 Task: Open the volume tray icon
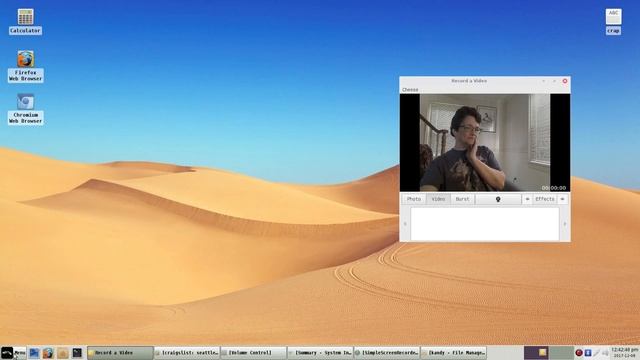(605, 353)
